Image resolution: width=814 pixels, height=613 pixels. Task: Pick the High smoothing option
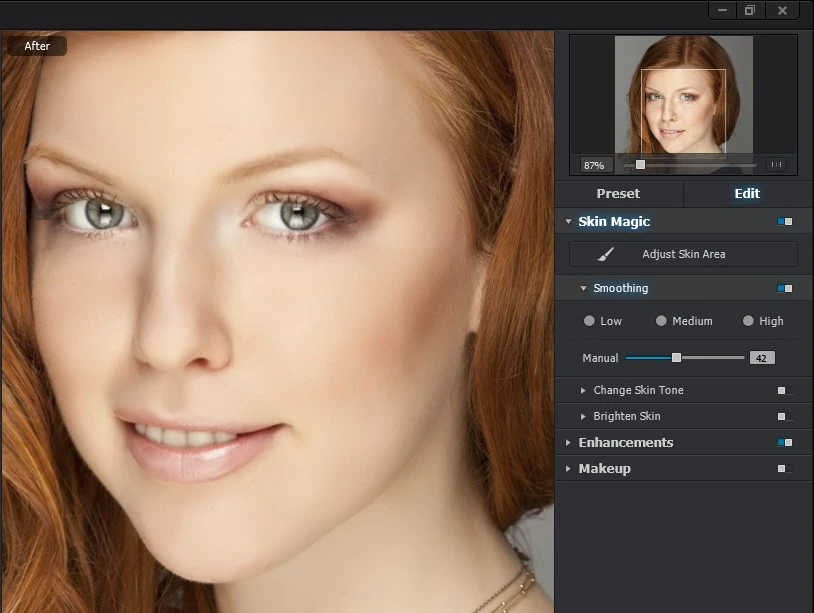(x=748, y=321)
